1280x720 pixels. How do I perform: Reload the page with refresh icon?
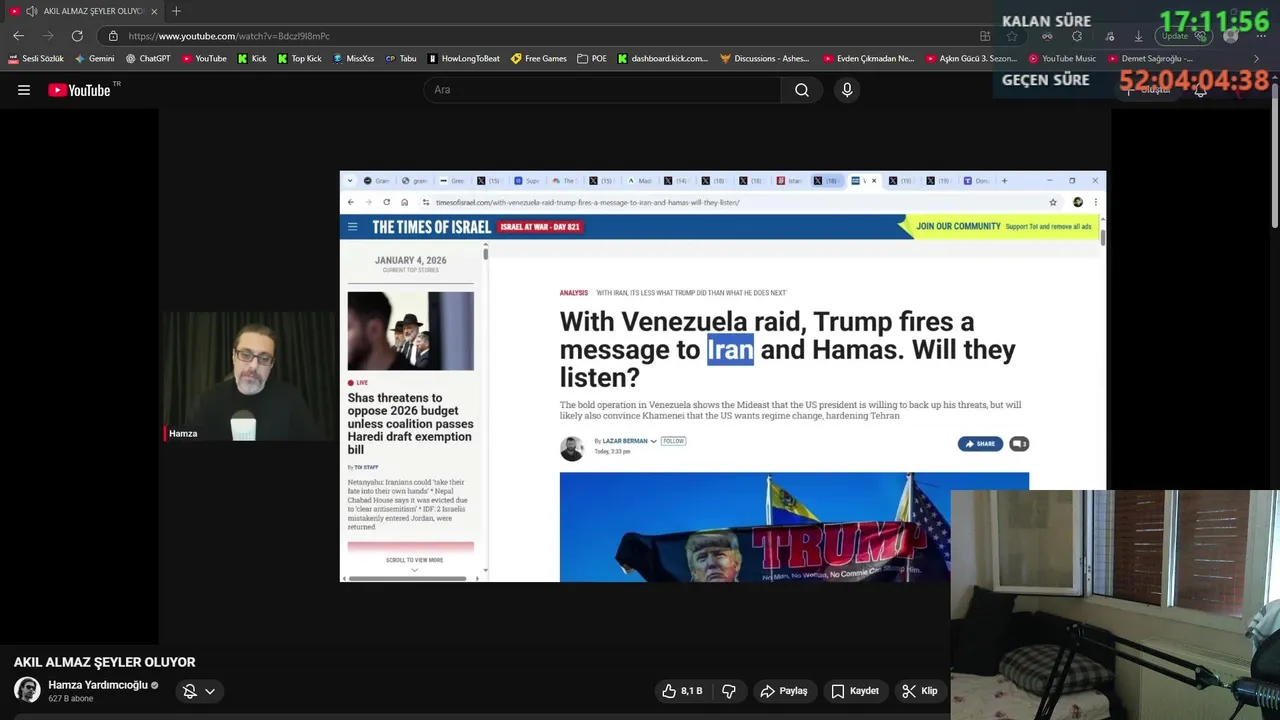77,36
